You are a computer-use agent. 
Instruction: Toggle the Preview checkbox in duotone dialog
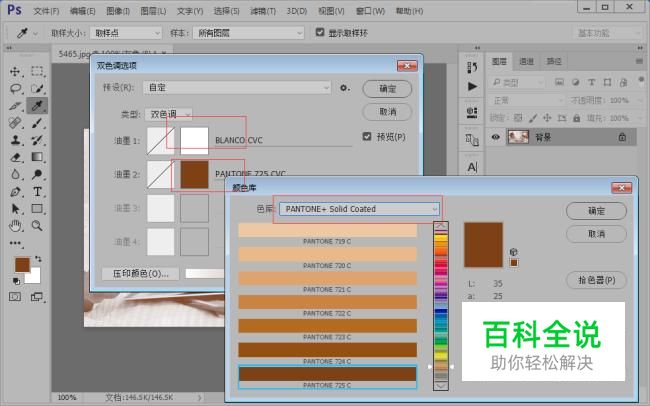367,136
